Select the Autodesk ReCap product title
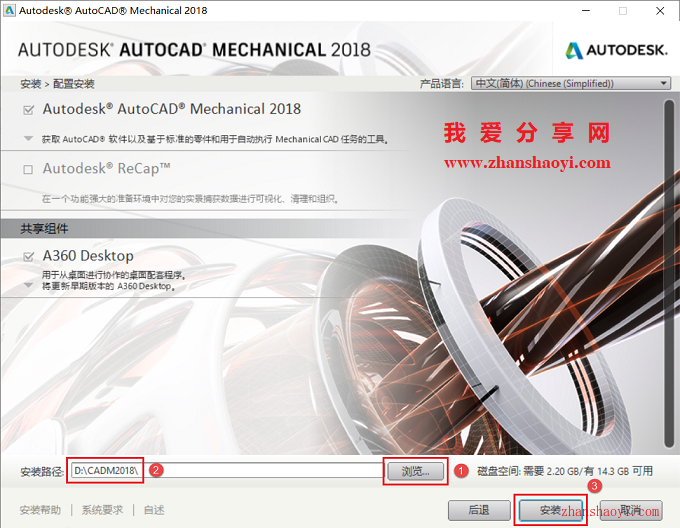 106,169
